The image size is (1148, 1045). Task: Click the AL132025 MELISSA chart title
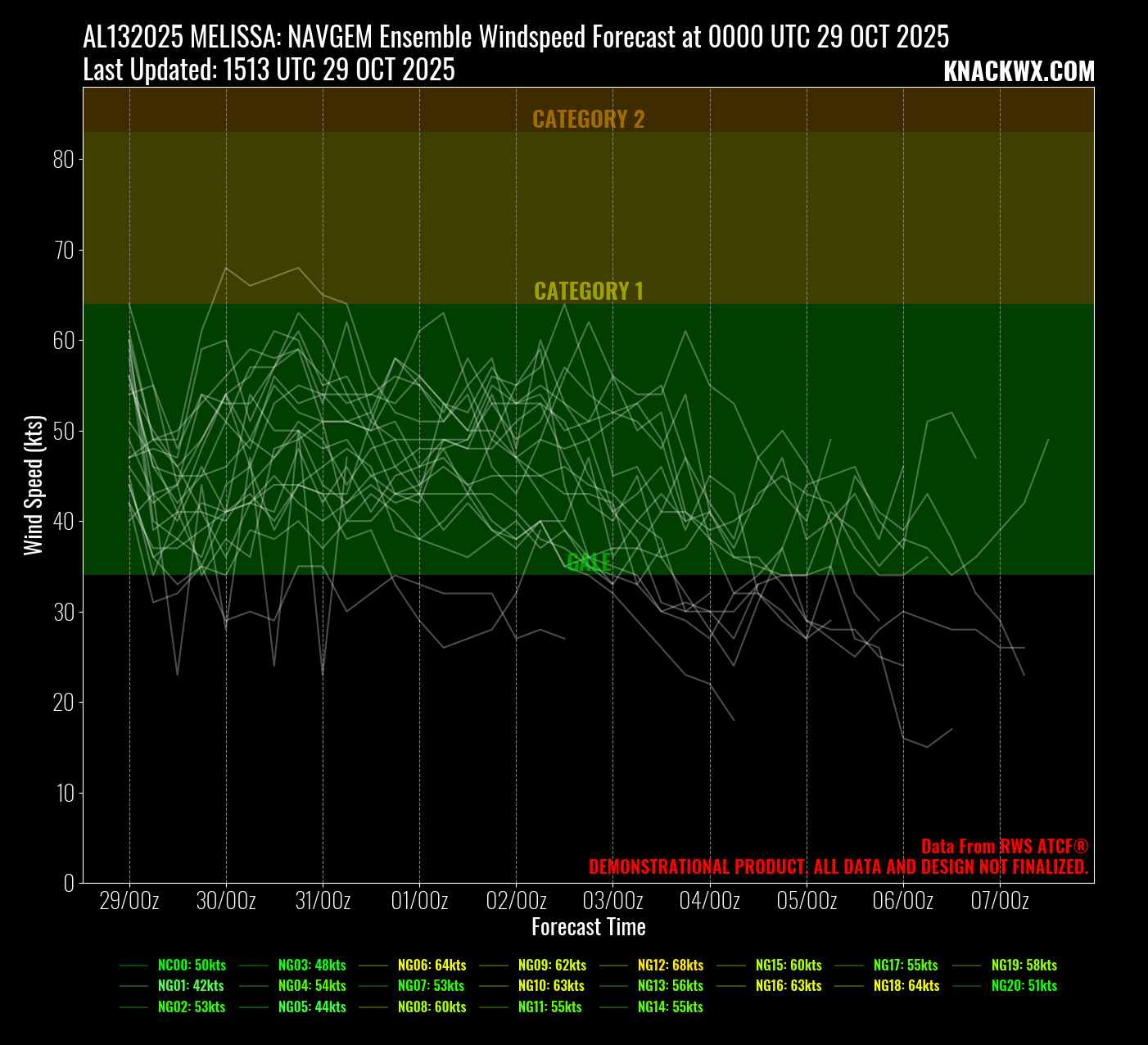coord(516,37)
